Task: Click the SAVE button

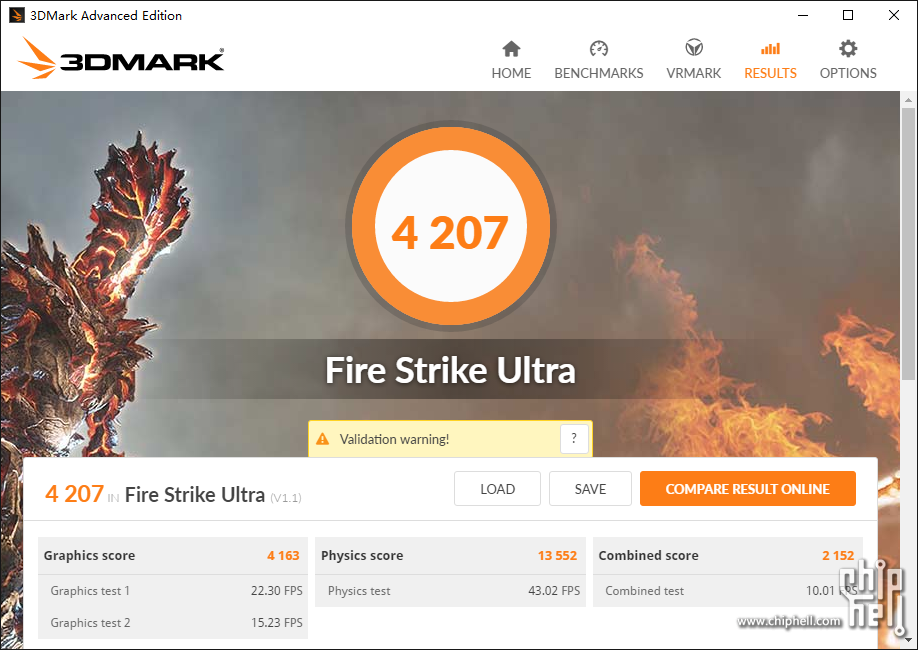Action: 590,488
